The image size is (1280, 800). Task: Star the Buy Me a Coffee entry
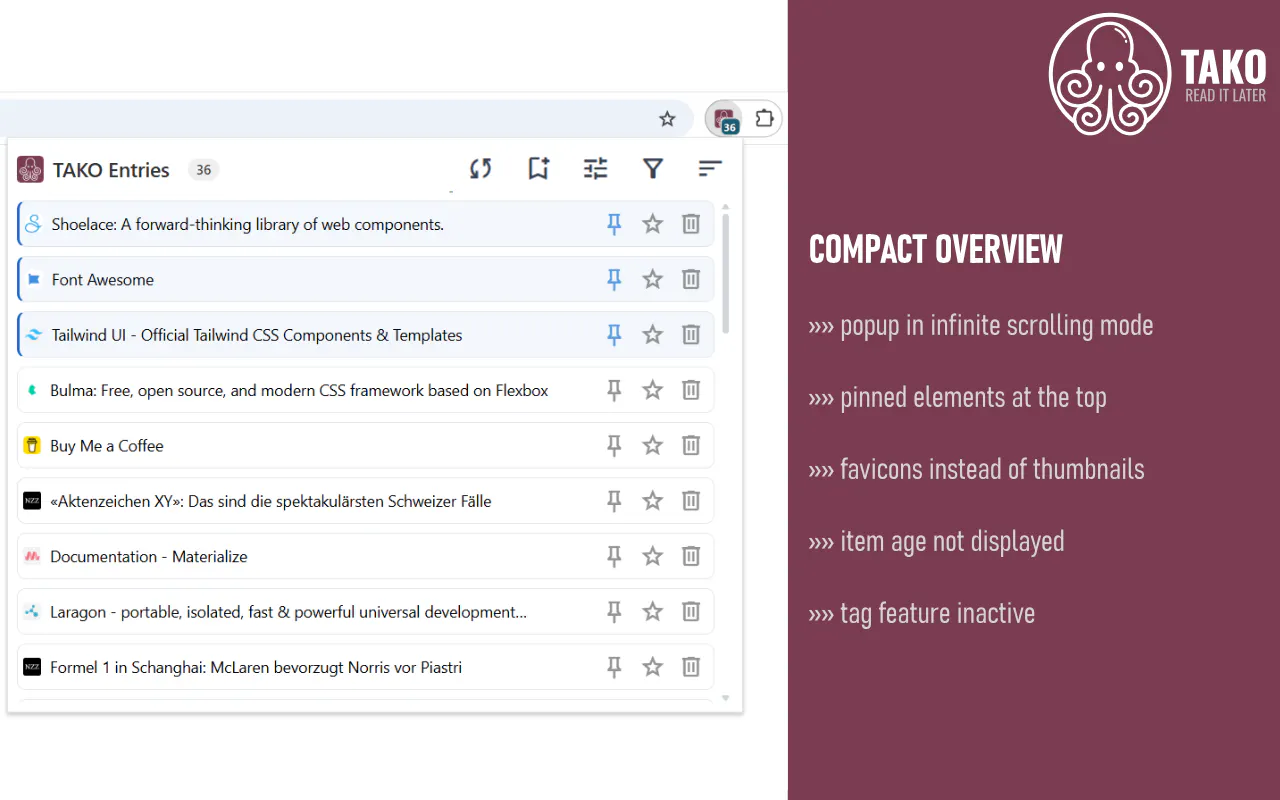[653, 446]
